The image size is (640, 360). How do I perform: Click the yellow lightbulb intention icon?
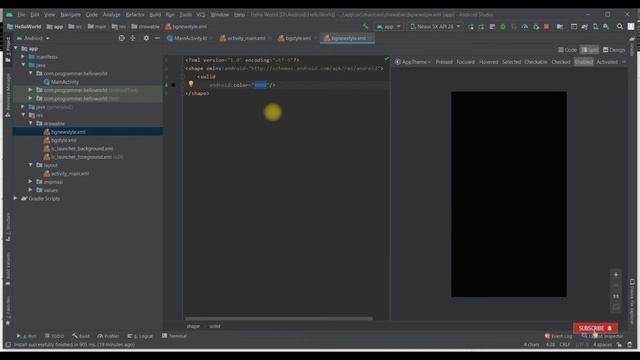click(191, 84)
